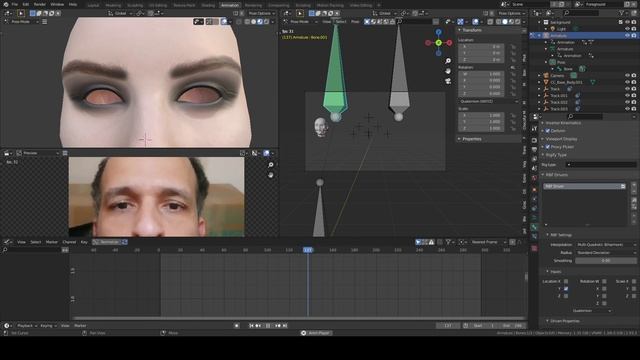Open the File menu

(15, 4)
